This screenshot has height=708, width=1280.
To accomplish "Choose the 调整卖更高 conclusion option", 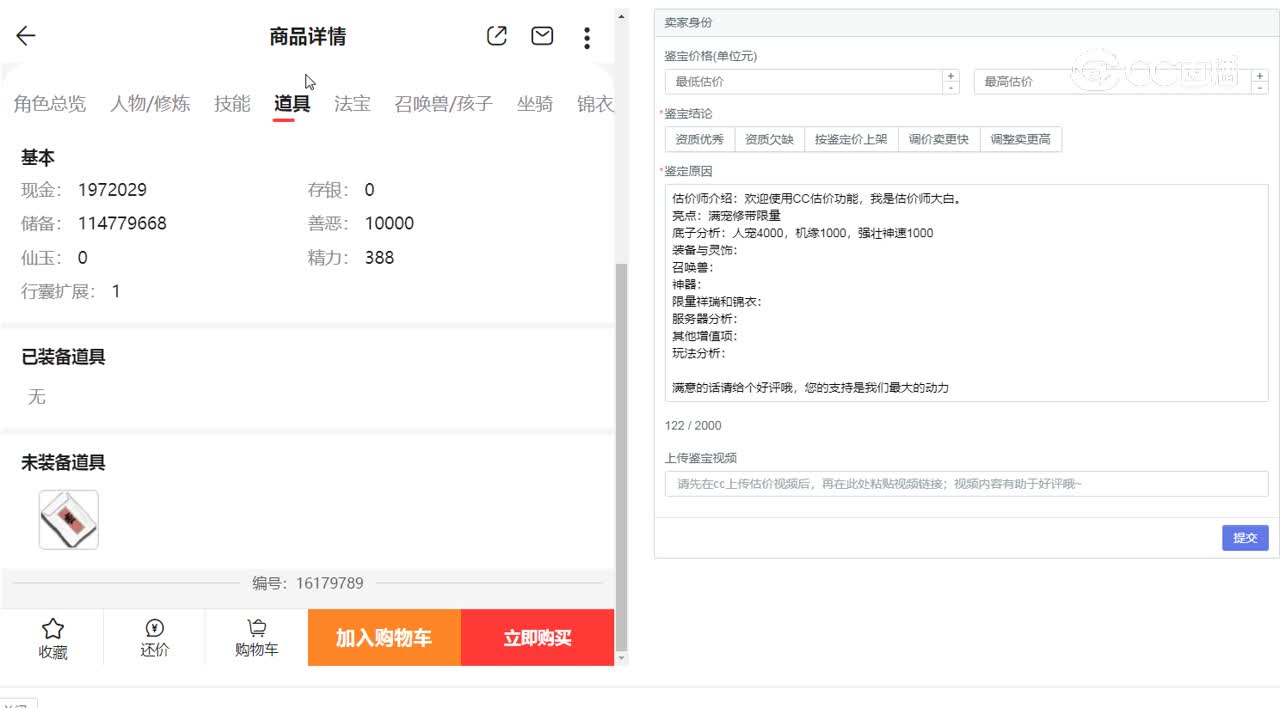I will 1021,140.
